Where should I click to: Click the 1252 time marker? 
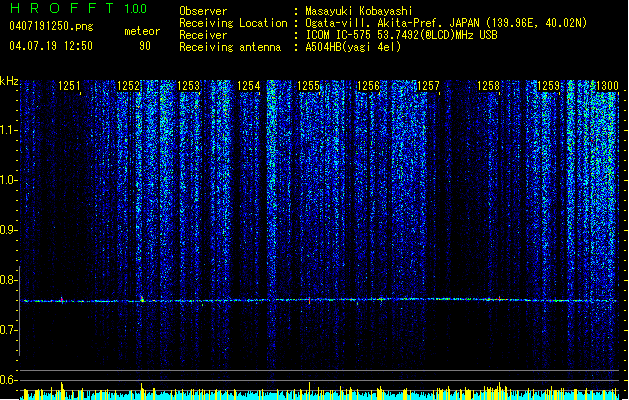pyautogui.click(x=128, y=86)
